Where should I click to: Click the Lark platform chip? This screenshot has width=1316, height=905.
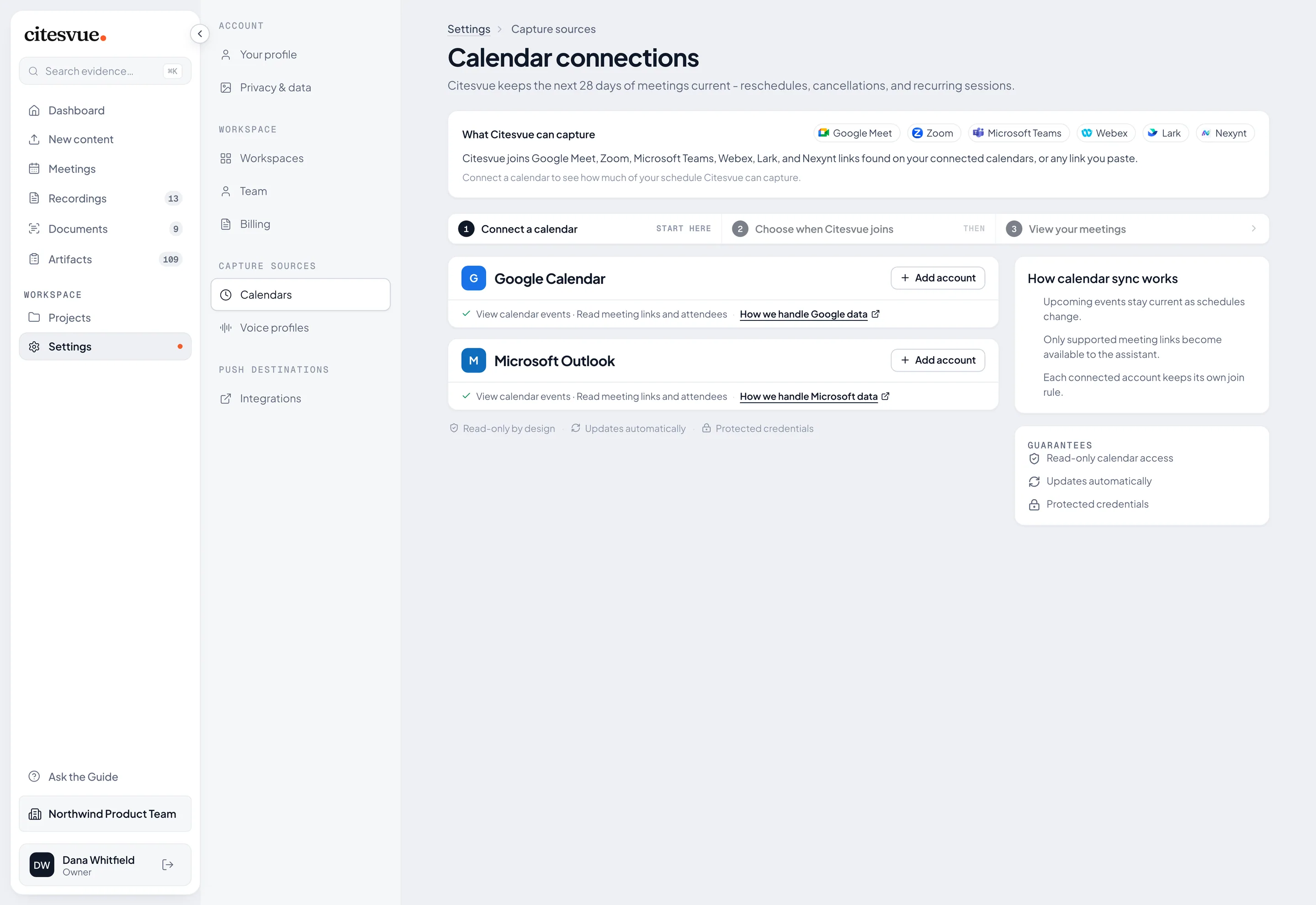[1165, 133]
